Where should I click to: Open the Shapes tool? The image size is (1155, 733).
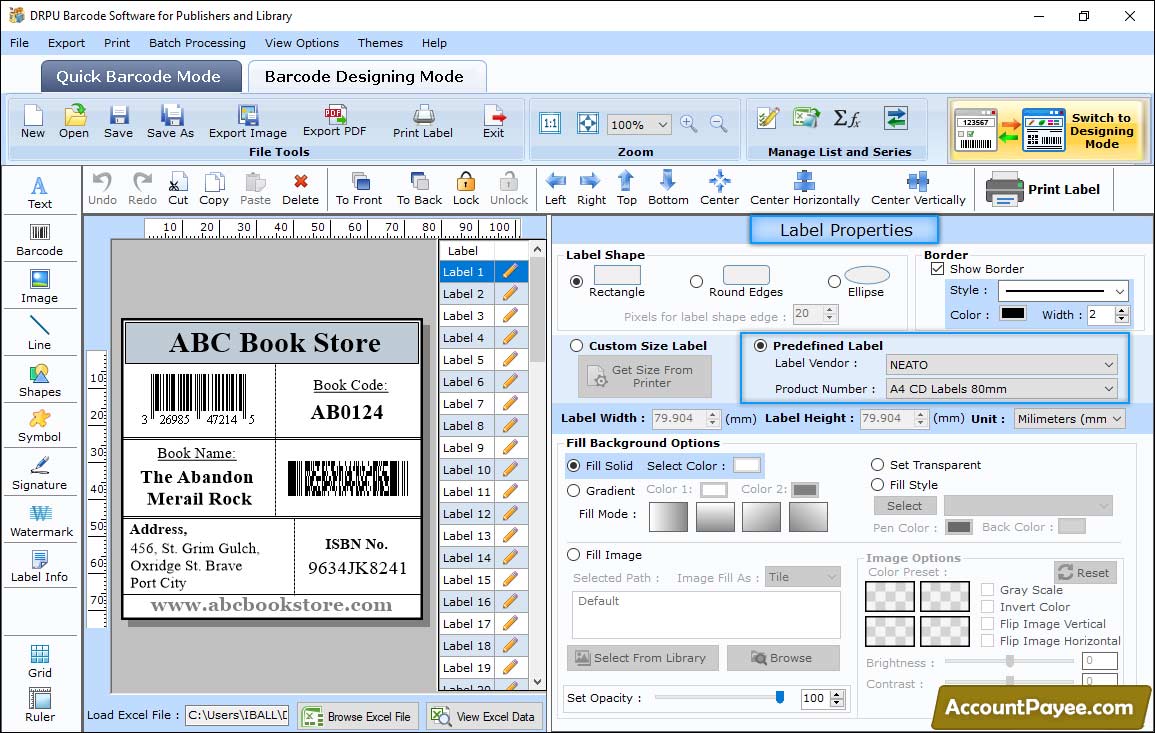click(x=39, y=380)
